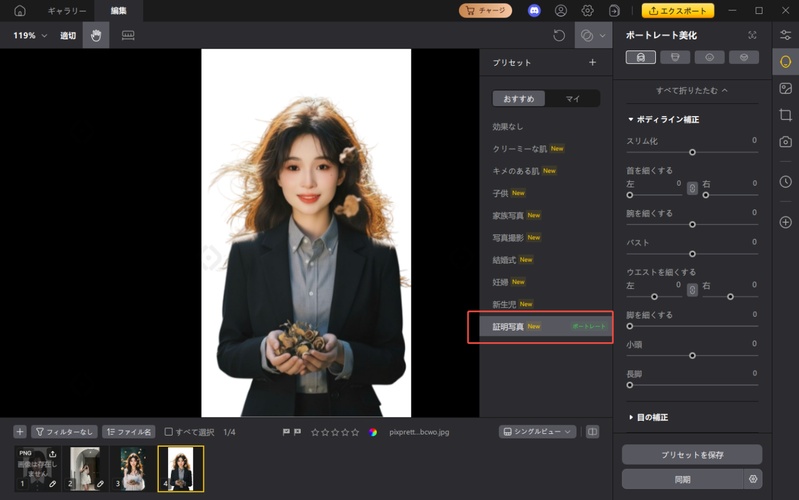Click すべて折りたたむ collapse all
799x500 pixels.
pos(691,91)
